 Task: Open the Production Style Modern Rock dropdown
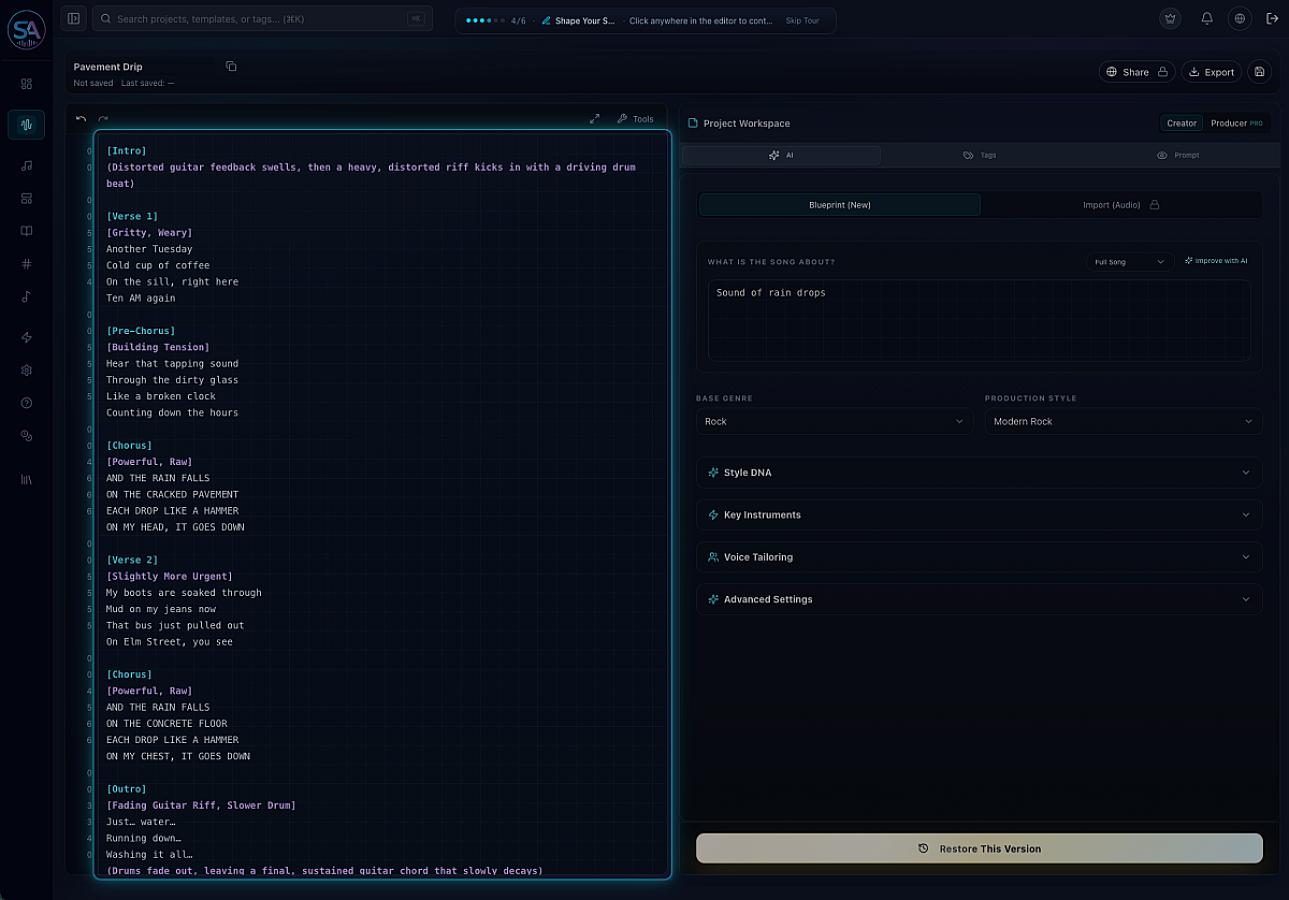click(1123, 421)
